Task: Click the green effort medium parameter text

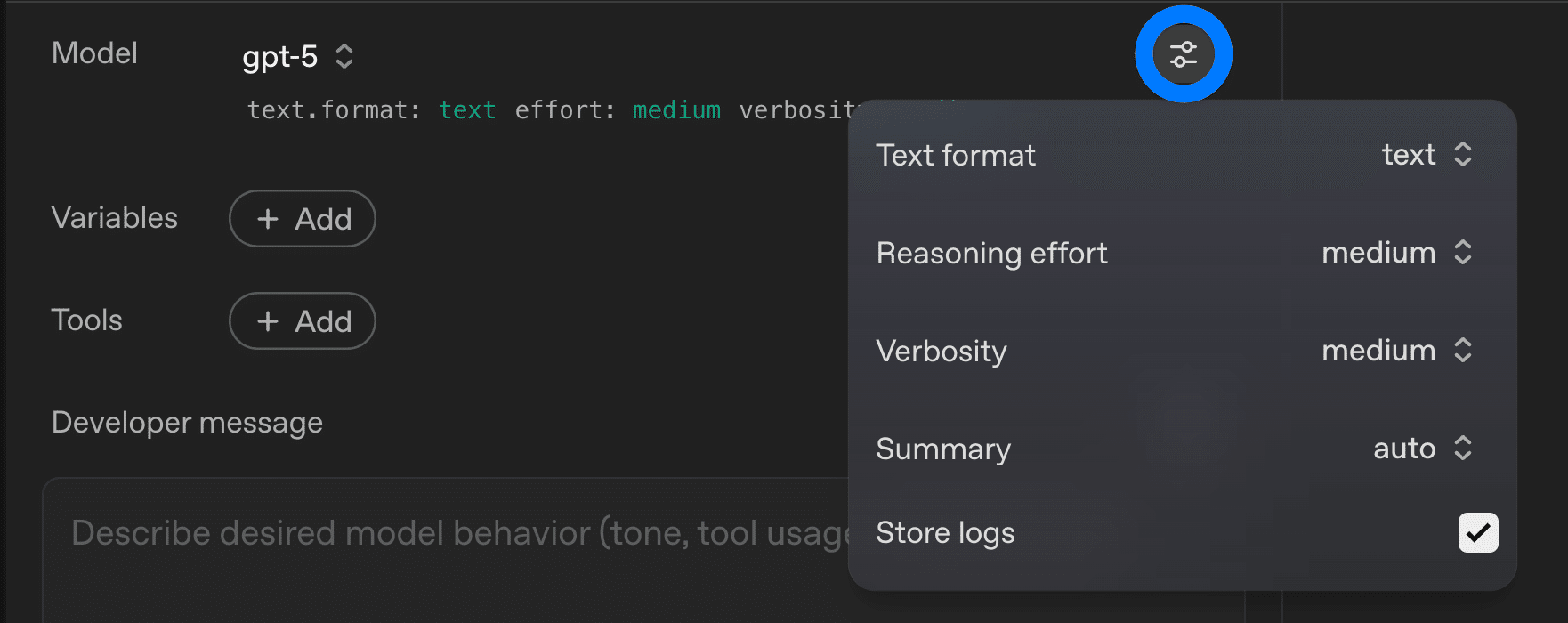Action: coord(676,110)
